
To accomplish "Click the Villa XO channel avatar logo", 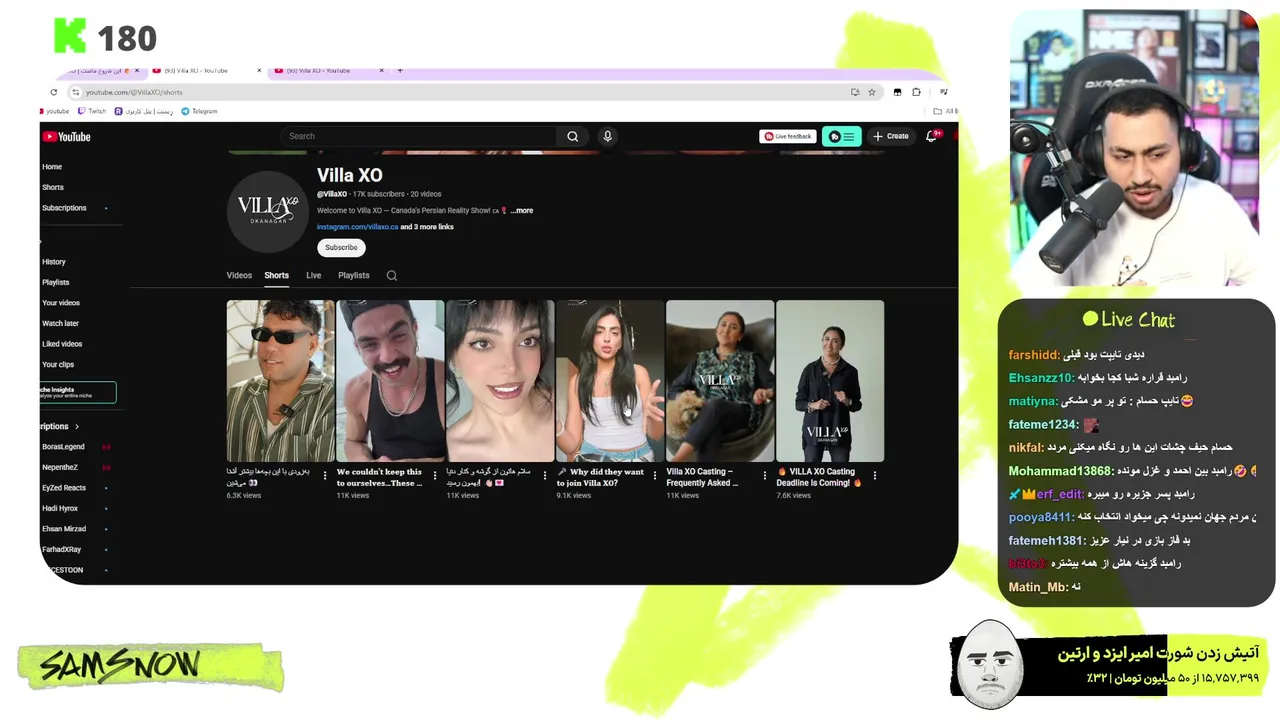I will [x=267, y=211].
